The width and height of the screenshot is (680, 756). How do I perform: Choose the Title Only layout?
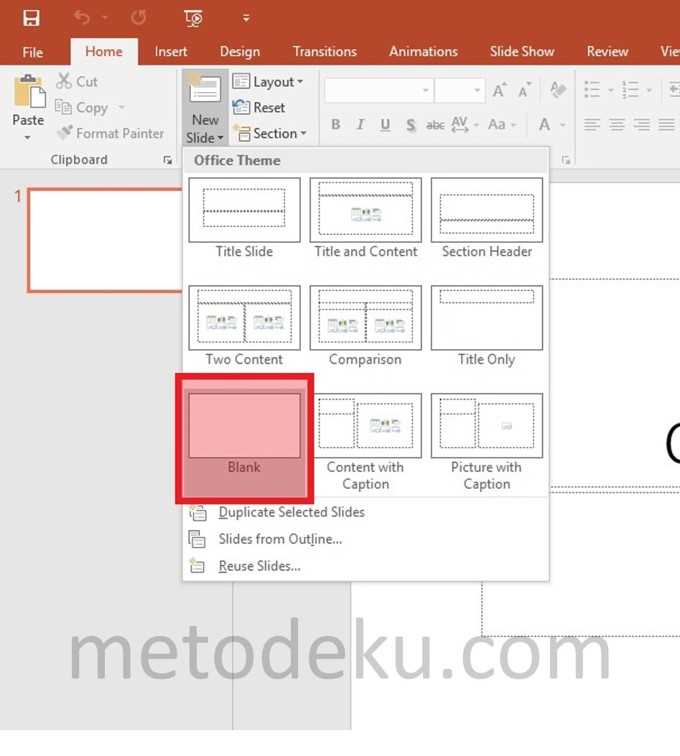[487, 326]
